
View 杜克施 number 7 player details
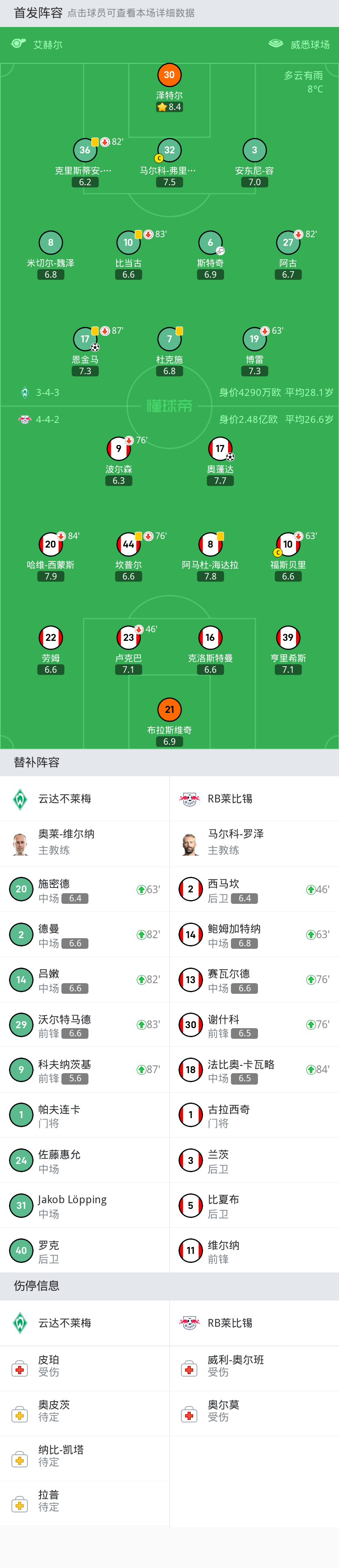click(169, 340)
